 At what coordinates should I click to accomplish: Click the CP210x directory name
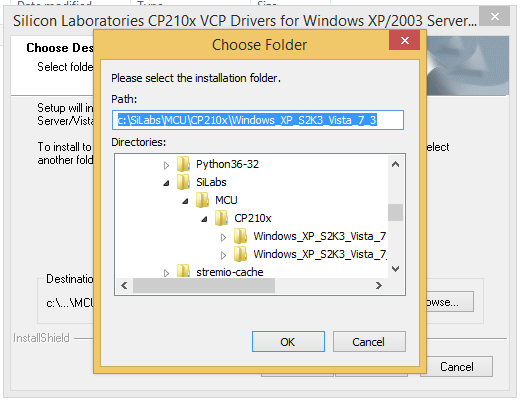253,218
